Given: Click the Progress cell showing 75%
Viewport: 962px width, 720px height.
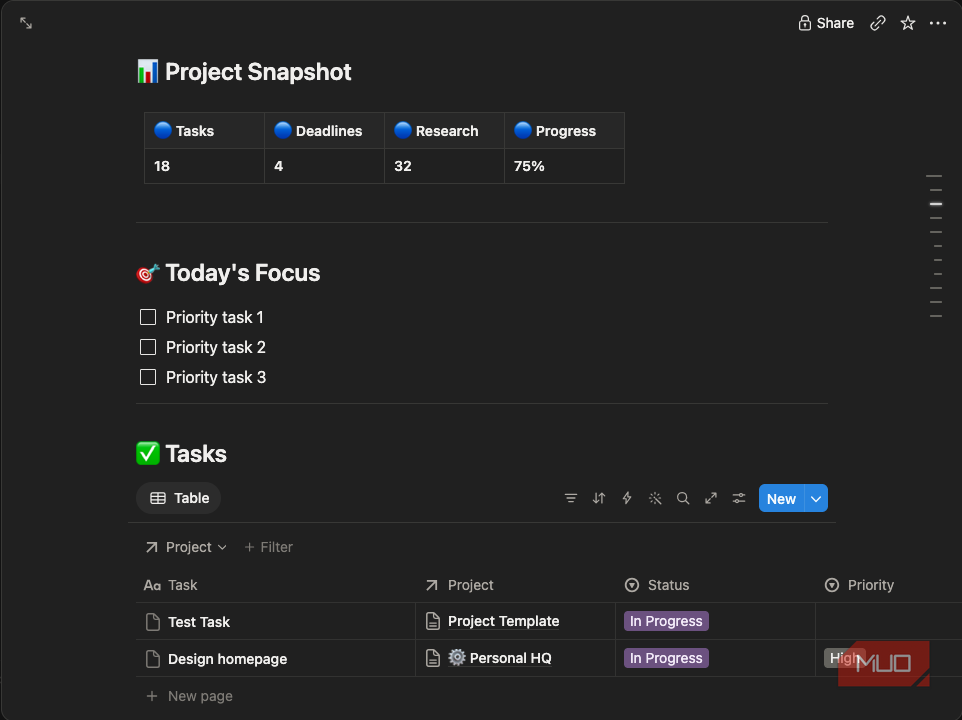Looking at the screenshot, I should [x=564, y=166].
